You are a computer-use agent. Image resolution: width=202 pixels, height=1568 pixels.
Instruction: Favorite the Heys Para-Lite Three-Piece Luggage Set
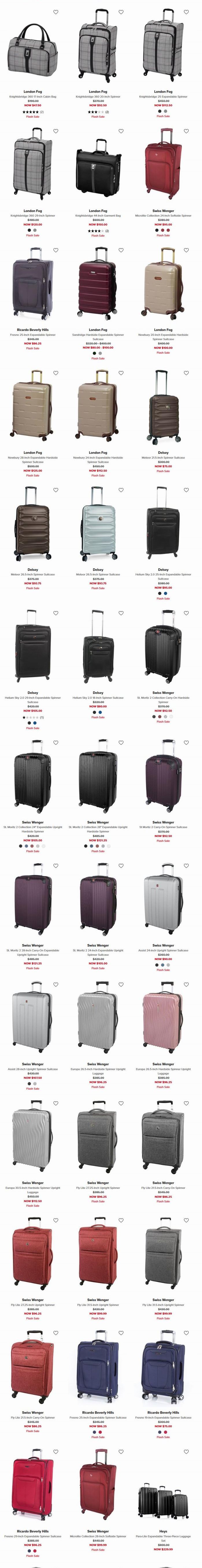[x=186, y=1451]
